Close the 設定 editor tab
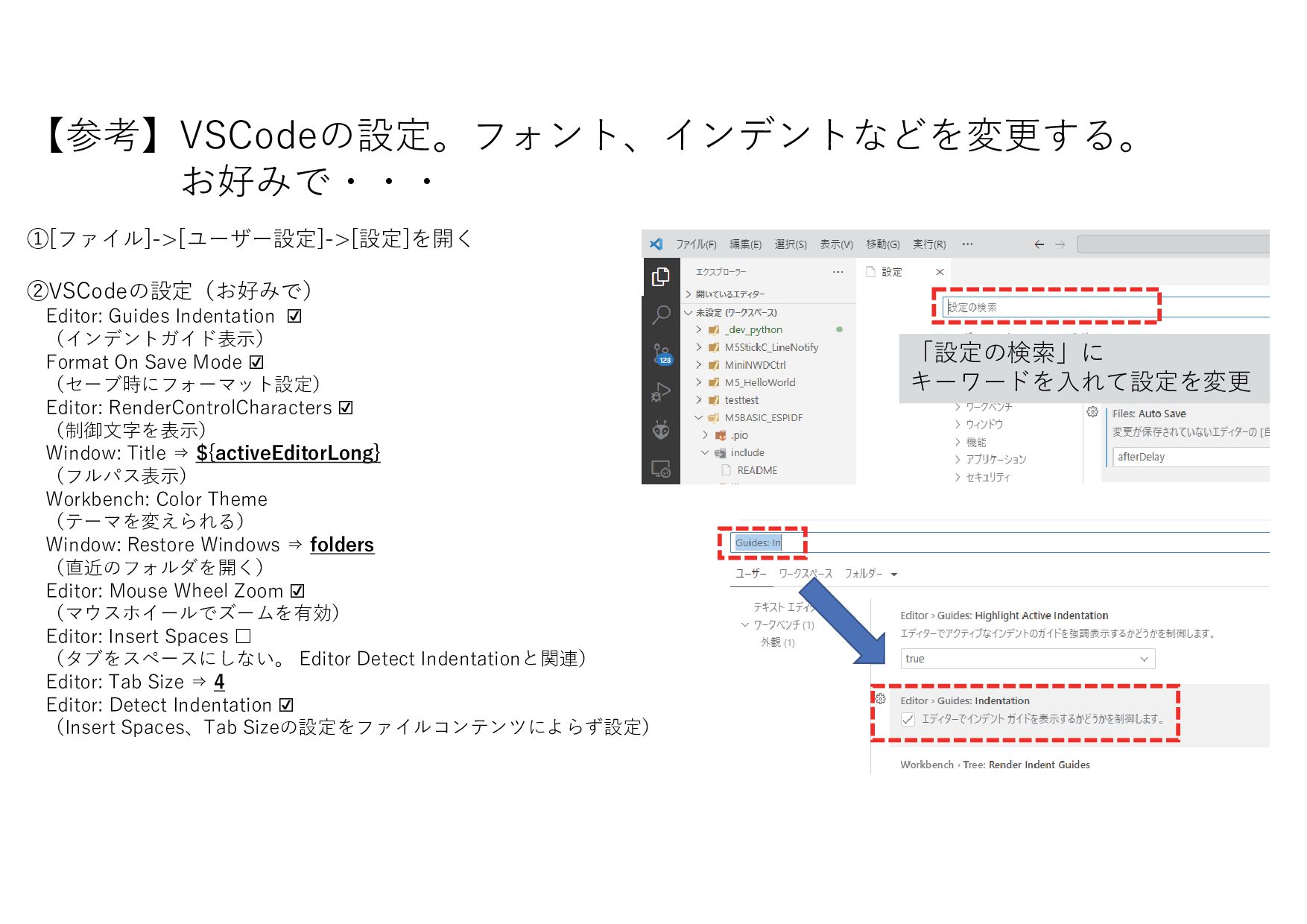Viewport: 1307px width, 924px height. [x=940, y=272]
